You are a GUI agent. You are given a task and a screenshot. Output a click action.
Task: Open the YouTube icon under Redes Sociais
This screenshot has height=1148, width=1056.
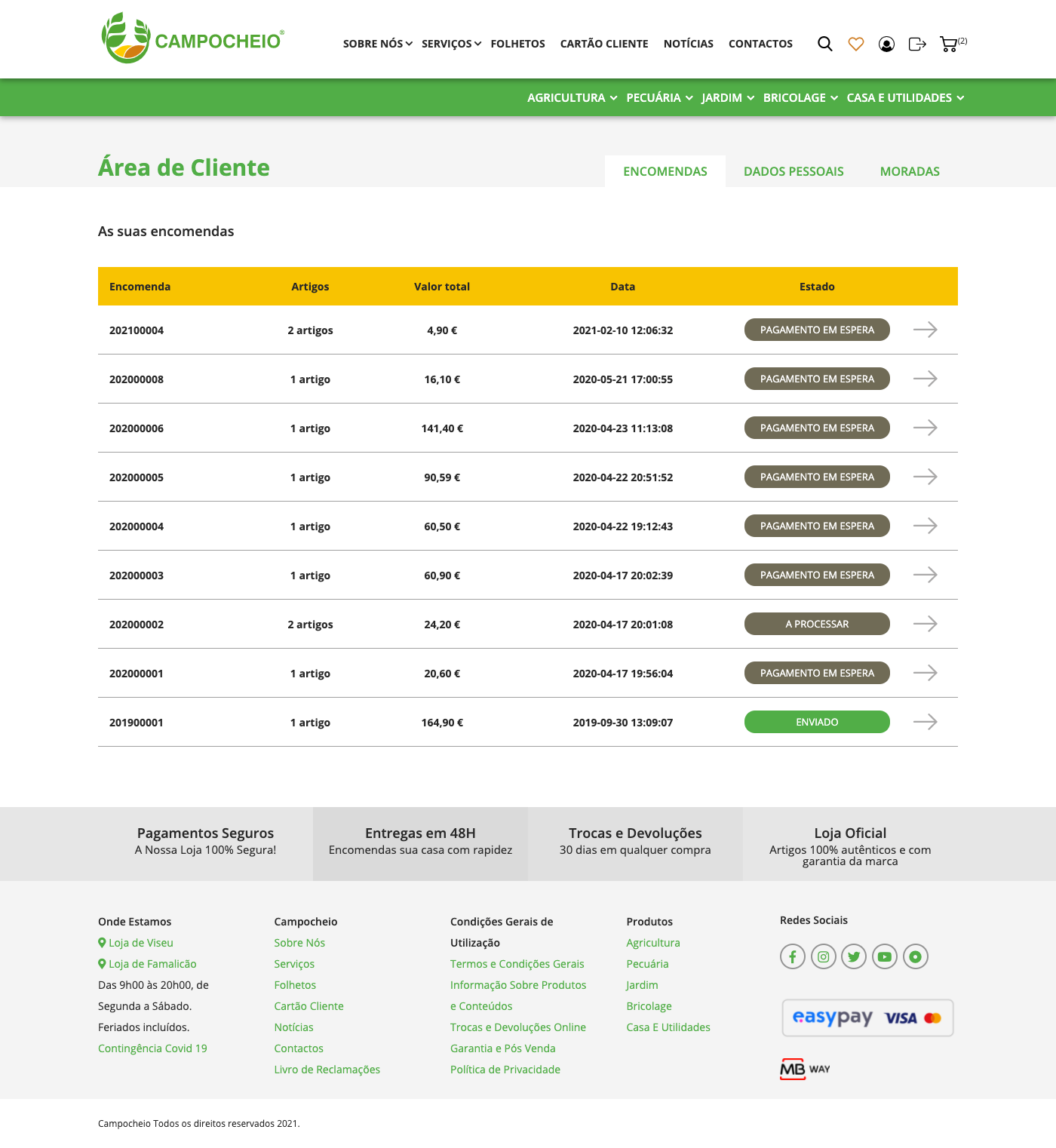(884, 956)
